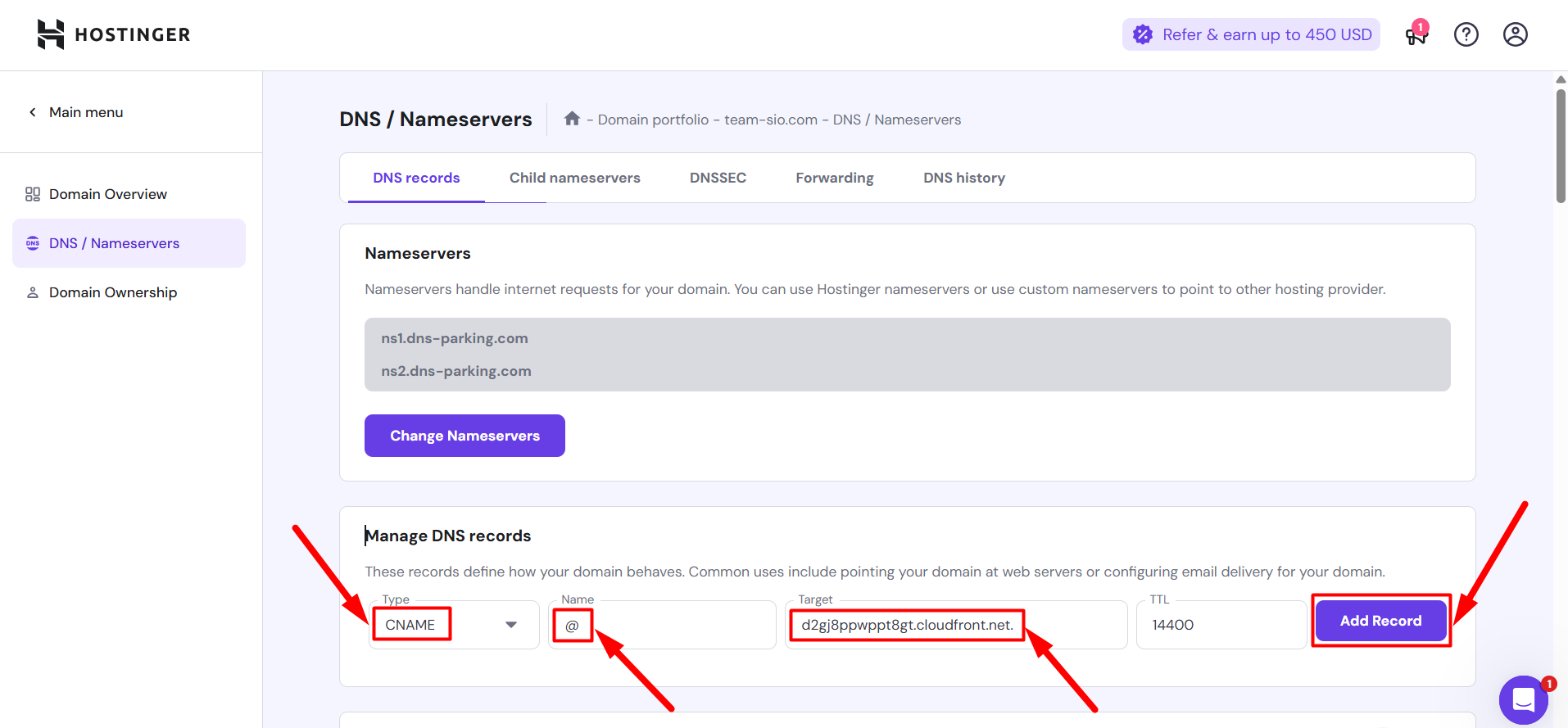Switch to the DNS records tab
The width and height of the screenshot is (1568, 728).
click(x=416, y=178)
